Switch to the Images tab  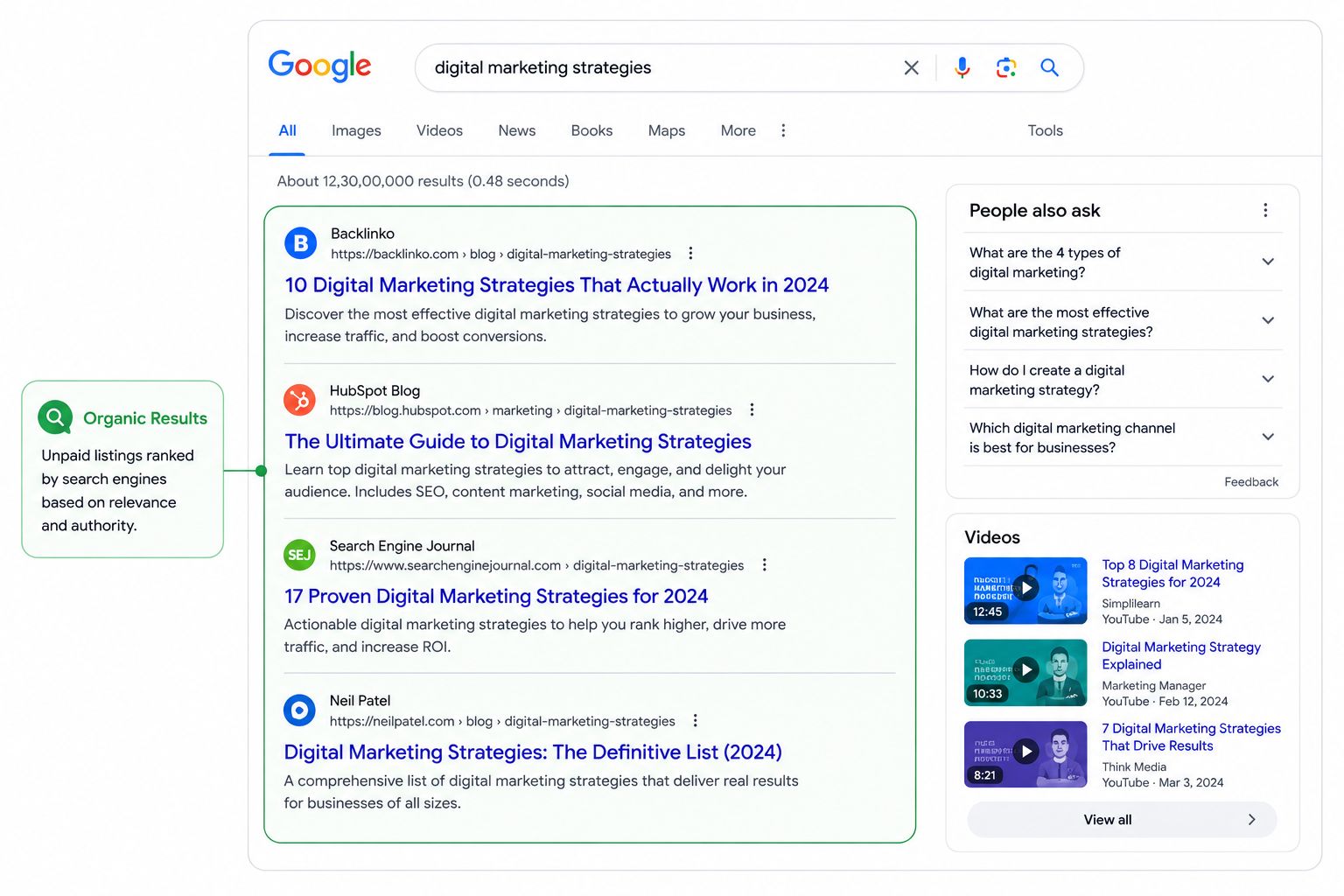[356, 130]
